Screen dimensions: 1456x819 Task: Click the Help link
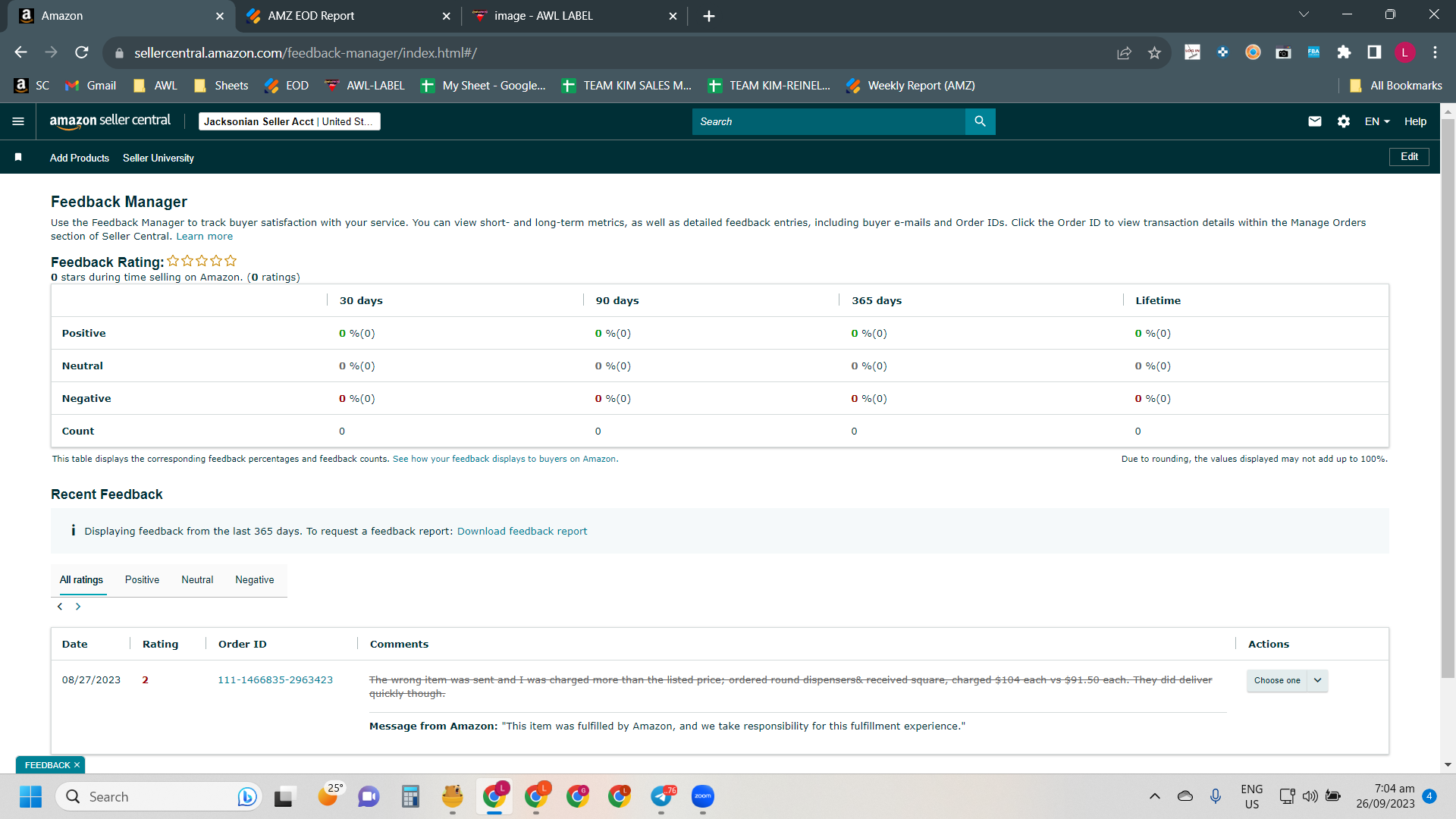click(1415, 121)
